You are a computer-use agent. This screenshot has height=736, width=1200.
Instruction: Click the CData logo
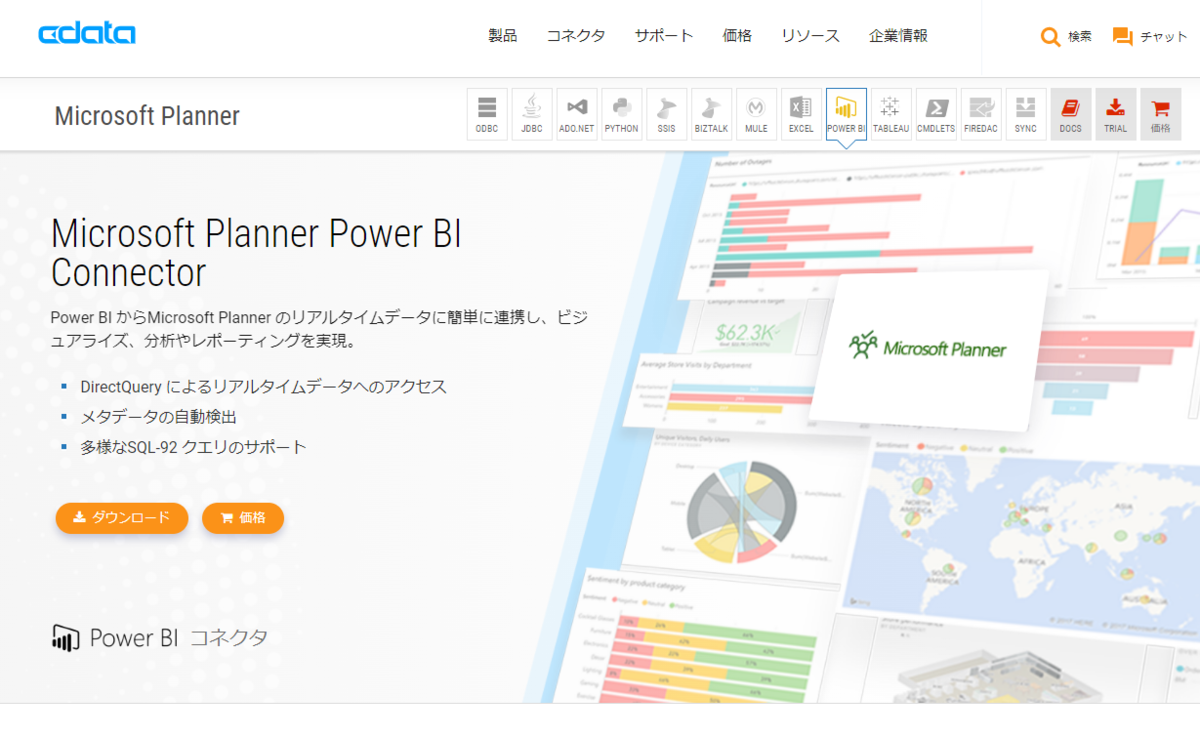click(x=87, y=34)
